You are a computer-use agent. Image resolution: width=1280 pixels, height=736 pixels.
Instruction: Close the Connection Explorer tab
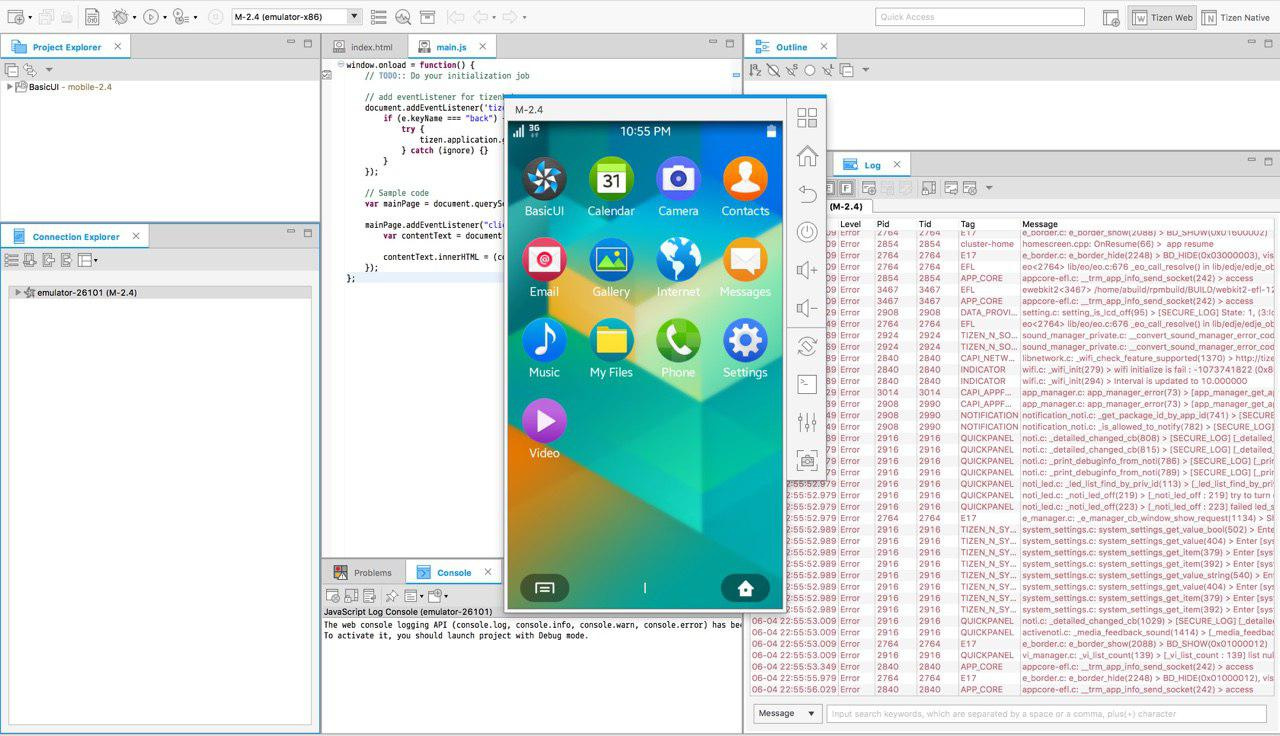tap(137, 236)
